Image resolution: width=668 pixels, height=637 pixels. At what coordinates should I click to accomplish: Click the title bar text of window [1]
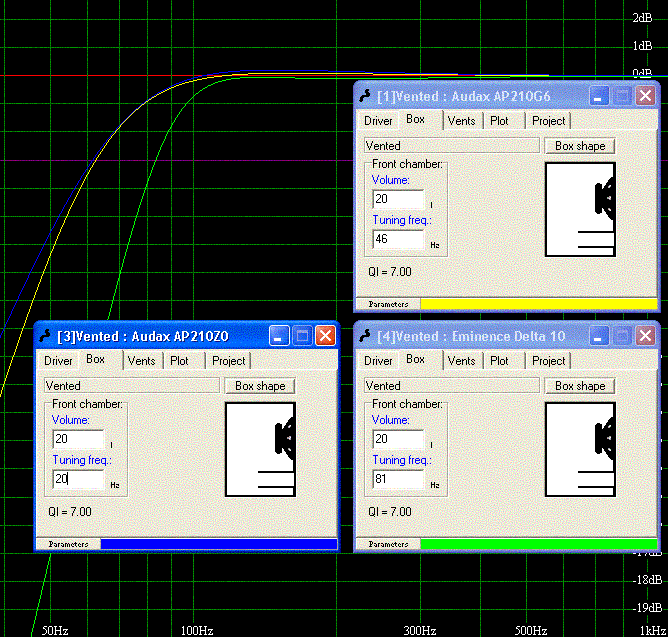(x=464, y=96)
